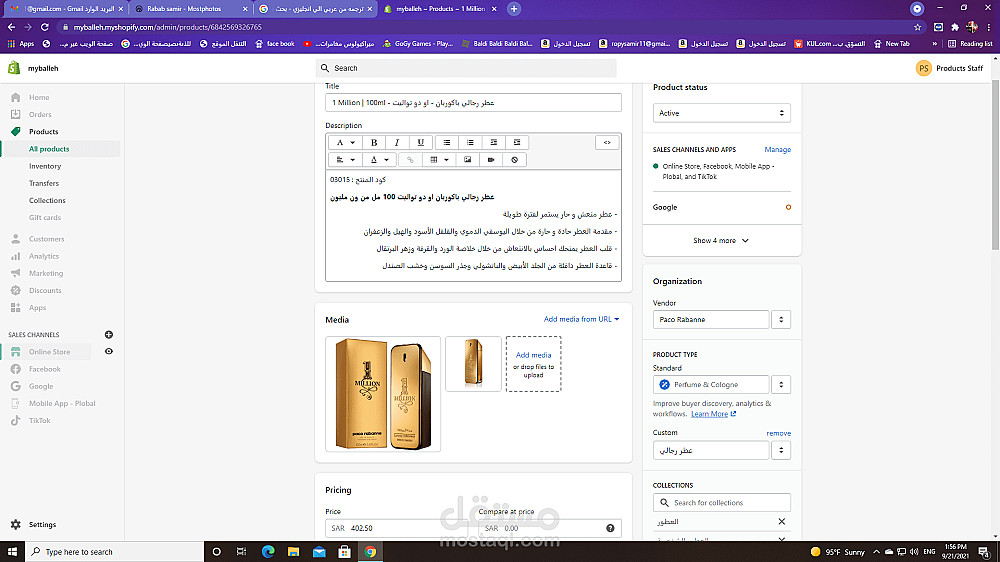Open Google sales channel in sidebar
Image resolution: width=1000 pixels, height=562 pixels.
pyautogui.click(x=41, y=387)
